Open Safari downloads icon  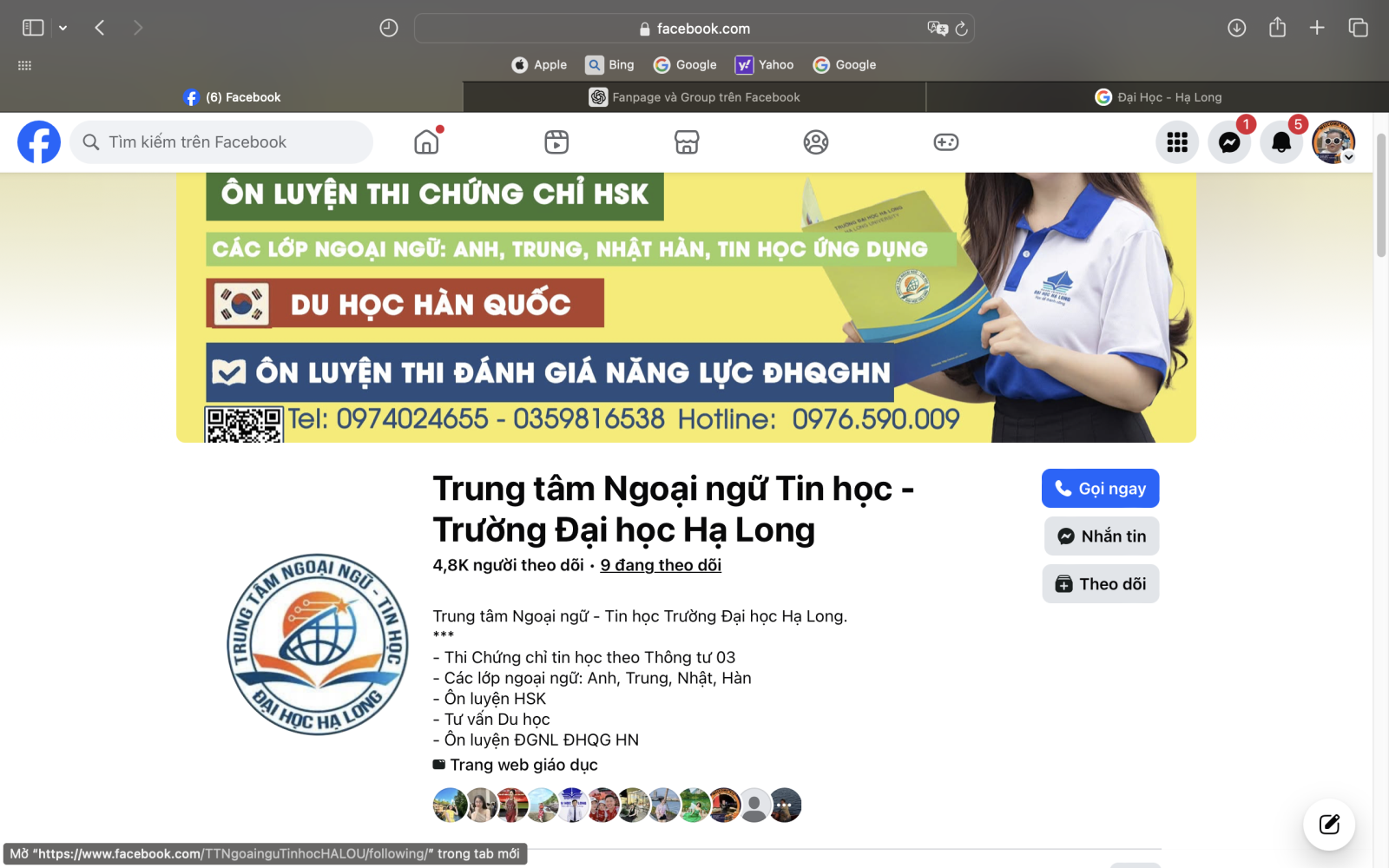pyautogui.click(x=1237, y=28)
